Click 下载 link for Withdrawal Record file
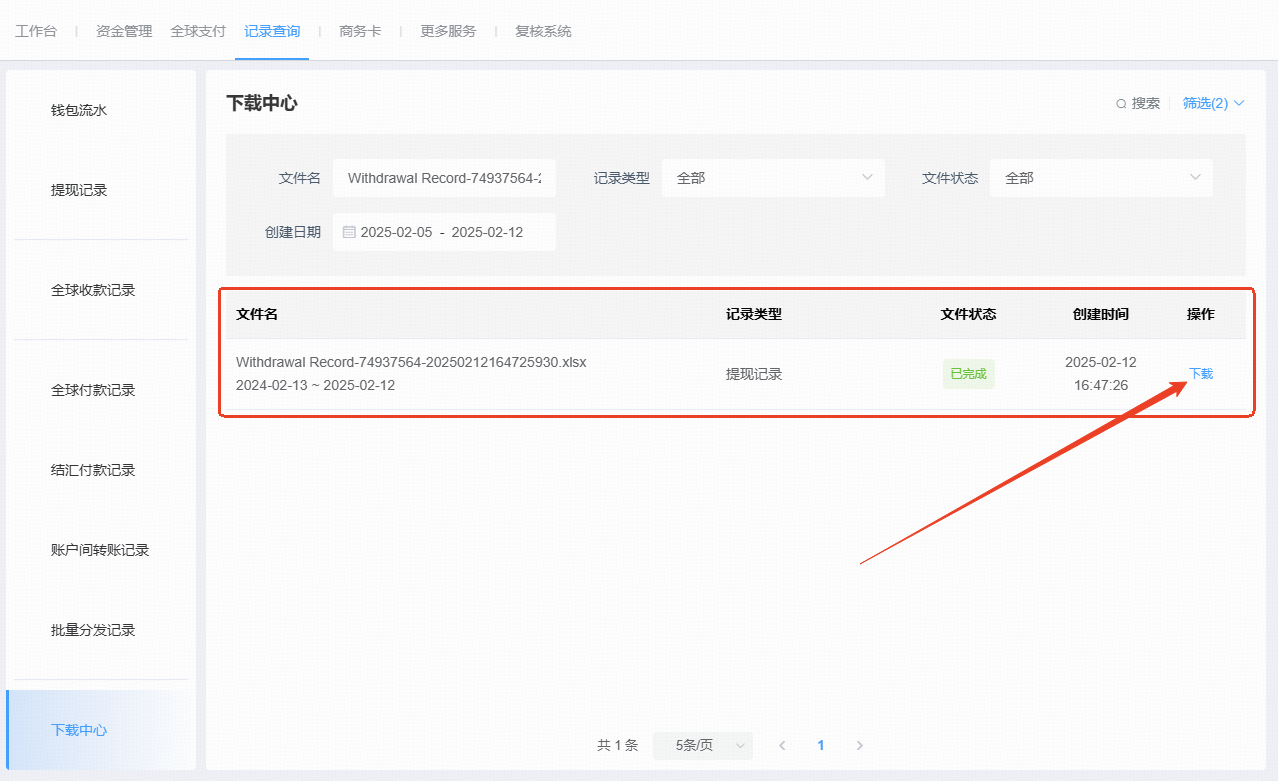Viewport: 1278px width, 781px height. [1200, 374]
